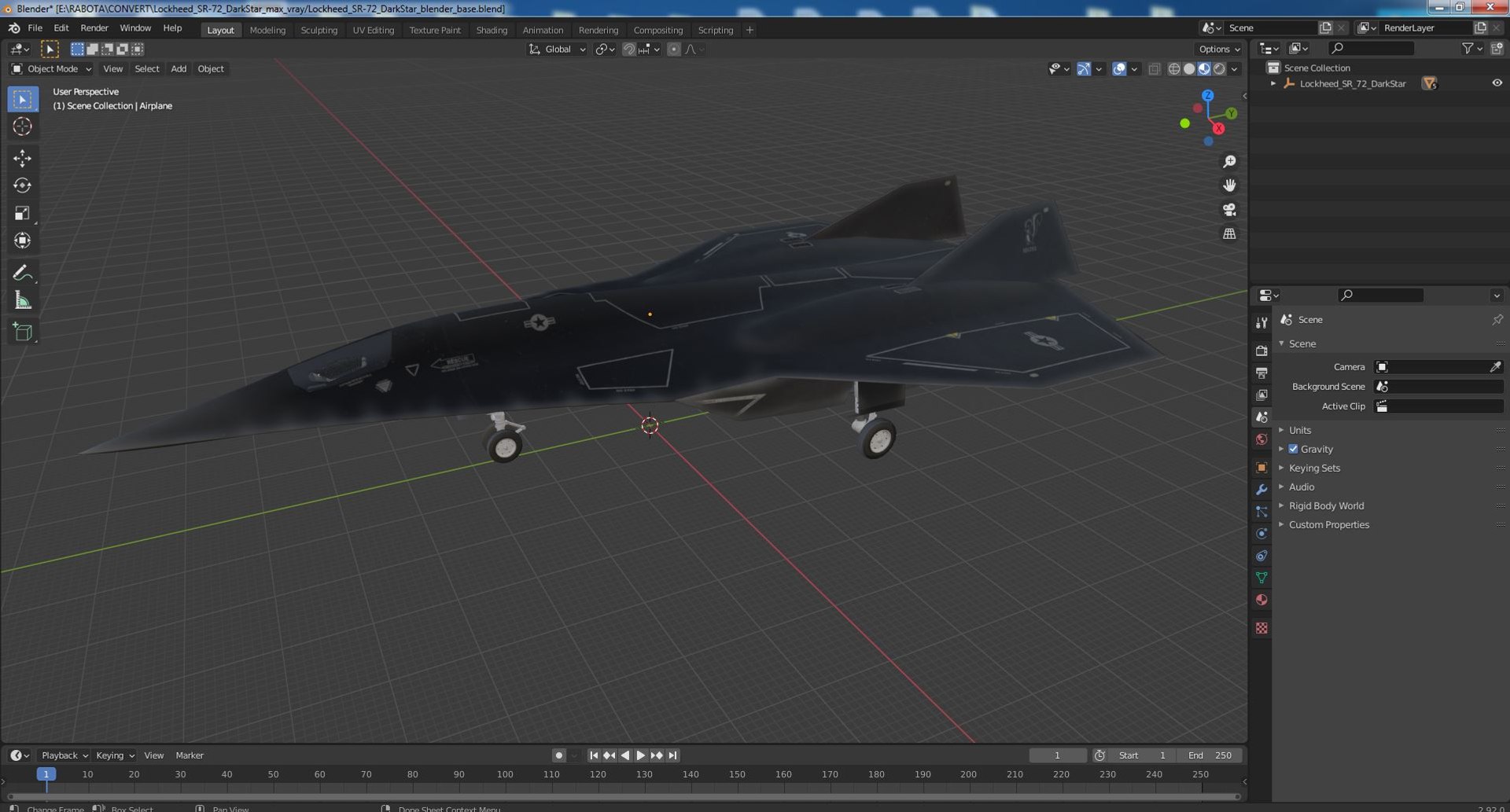Open the Add menu in the viewport header
Image resolution: width=1510 pixels, height=812 pixels.
click(x=179, y=69)
